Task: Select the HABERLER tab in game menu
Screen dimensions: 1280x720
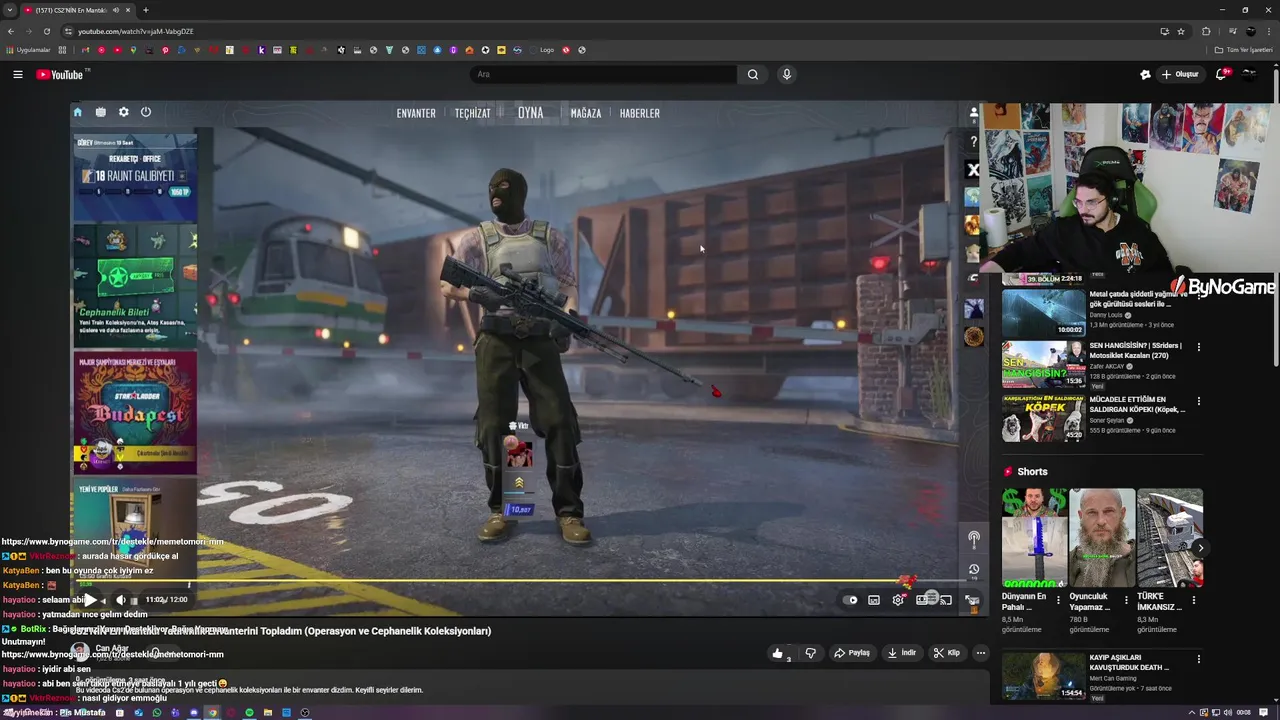Action: (640, 113)
